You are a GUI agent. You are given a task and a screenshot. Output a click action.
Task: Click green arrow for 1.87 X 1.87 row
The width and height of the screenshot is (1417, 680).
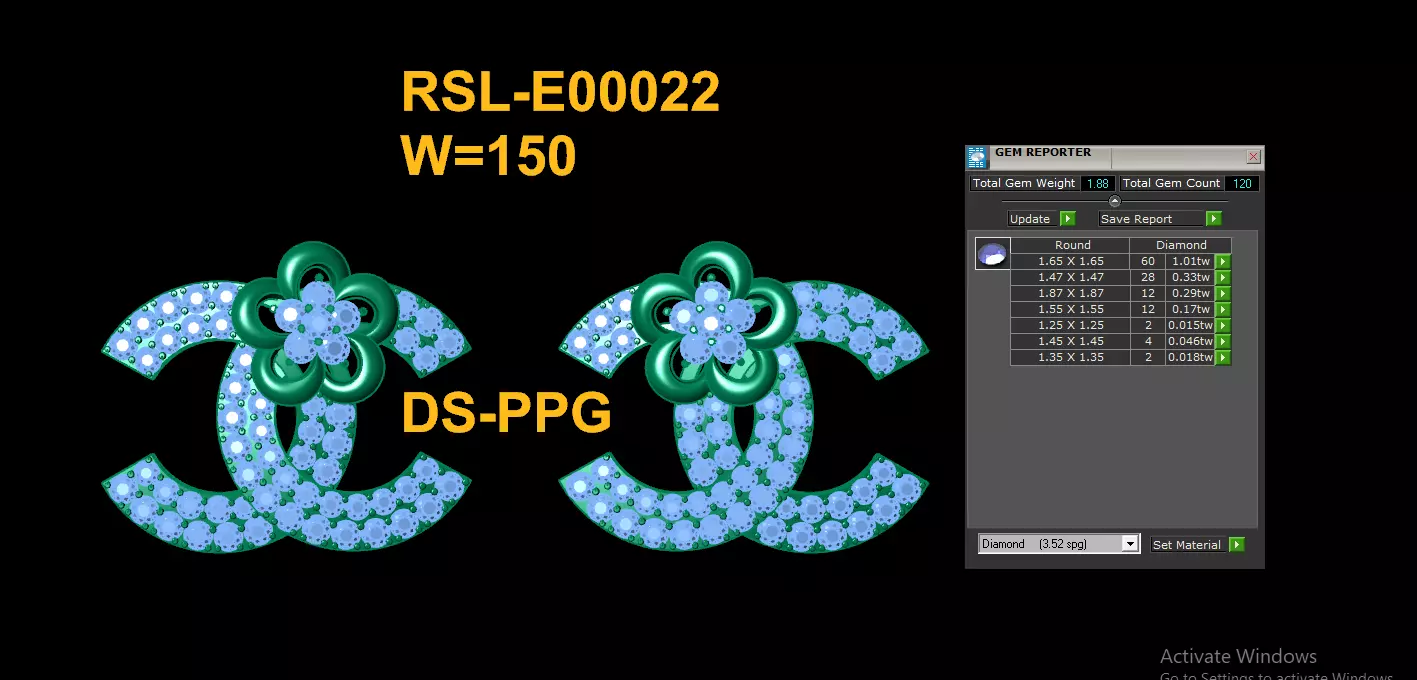pyautogui.click(x=1222, y=294)
